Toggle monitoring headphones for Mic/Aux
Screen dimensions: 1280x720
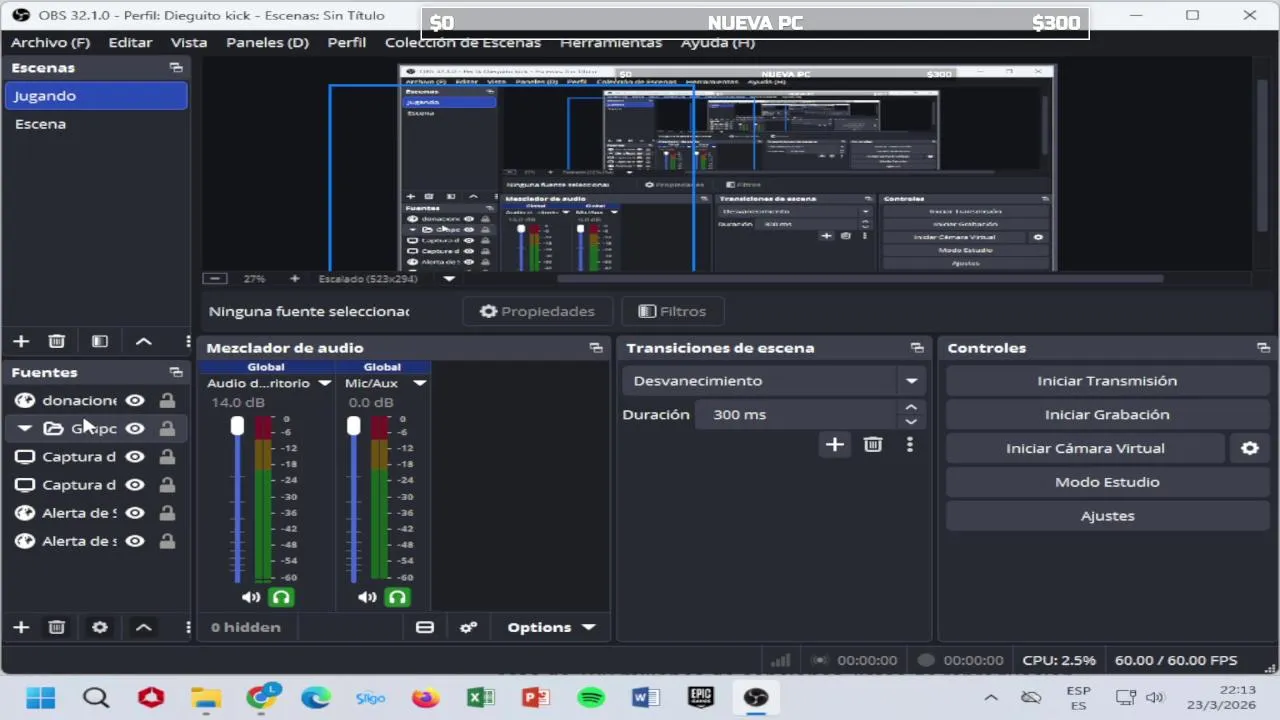[398, 597]
